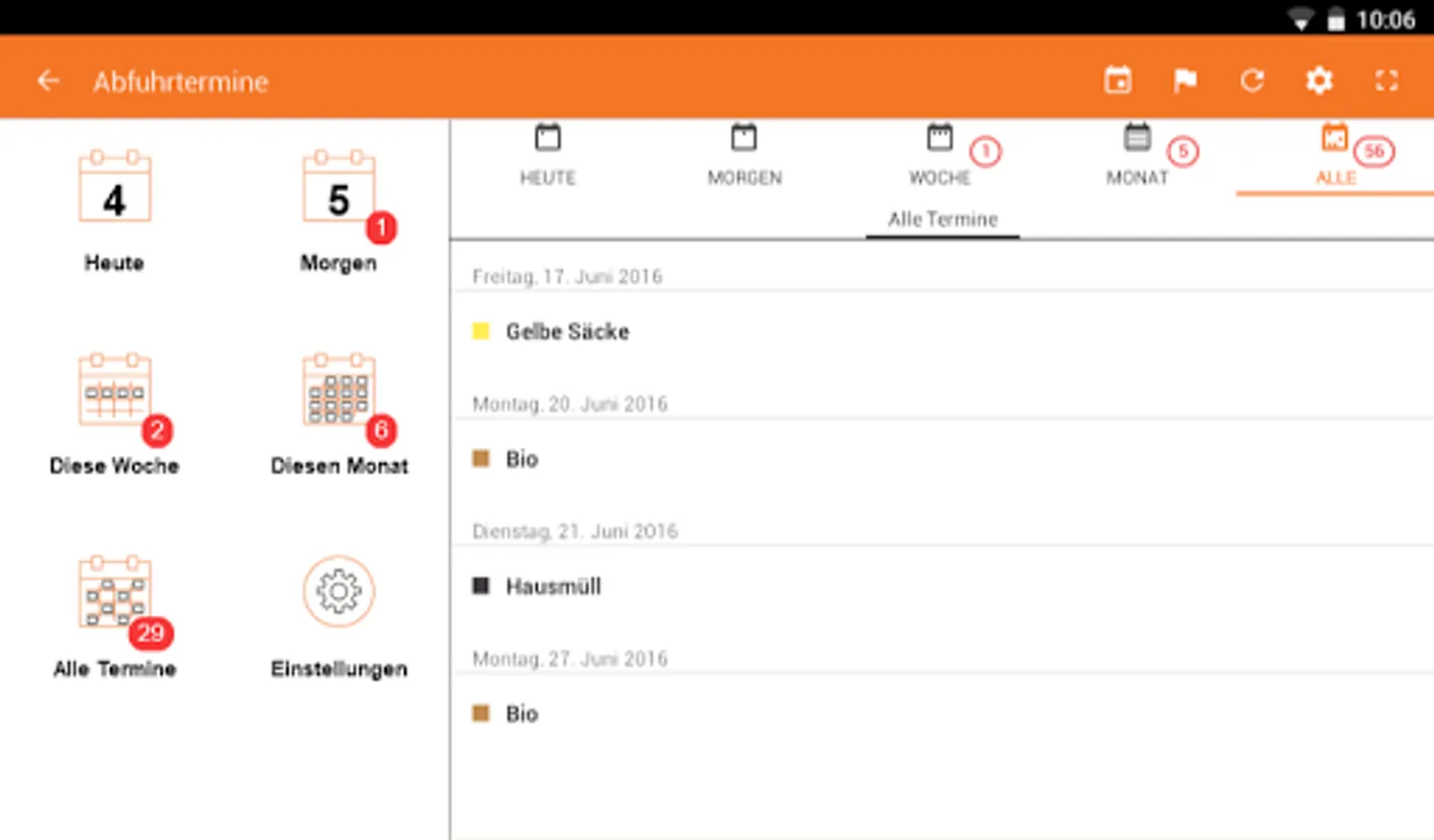The width and height of the screenshot is (1434, 840).
Task: Click the brown swatch for Bio on 20. Juni
Action: (481, 458)
